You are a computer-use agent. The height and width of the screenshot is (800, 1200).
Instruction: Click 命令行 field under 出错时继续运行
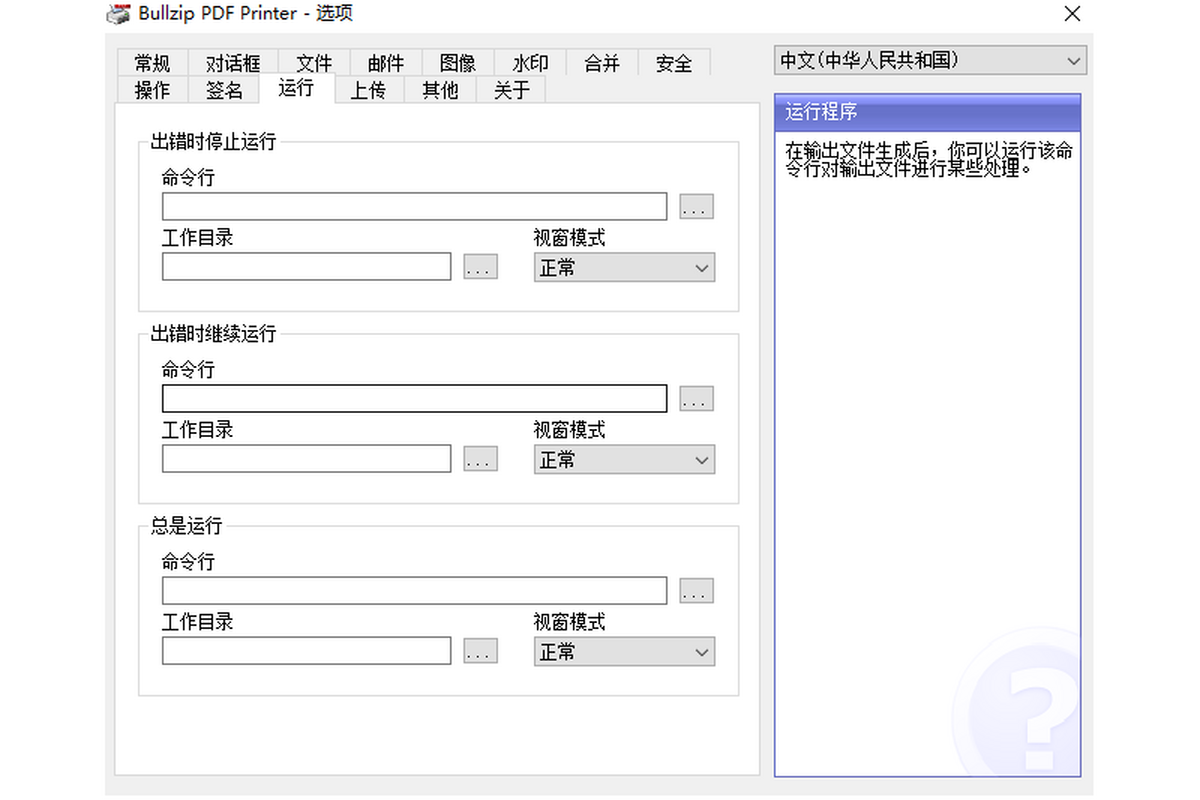click(x=414, y=398)
